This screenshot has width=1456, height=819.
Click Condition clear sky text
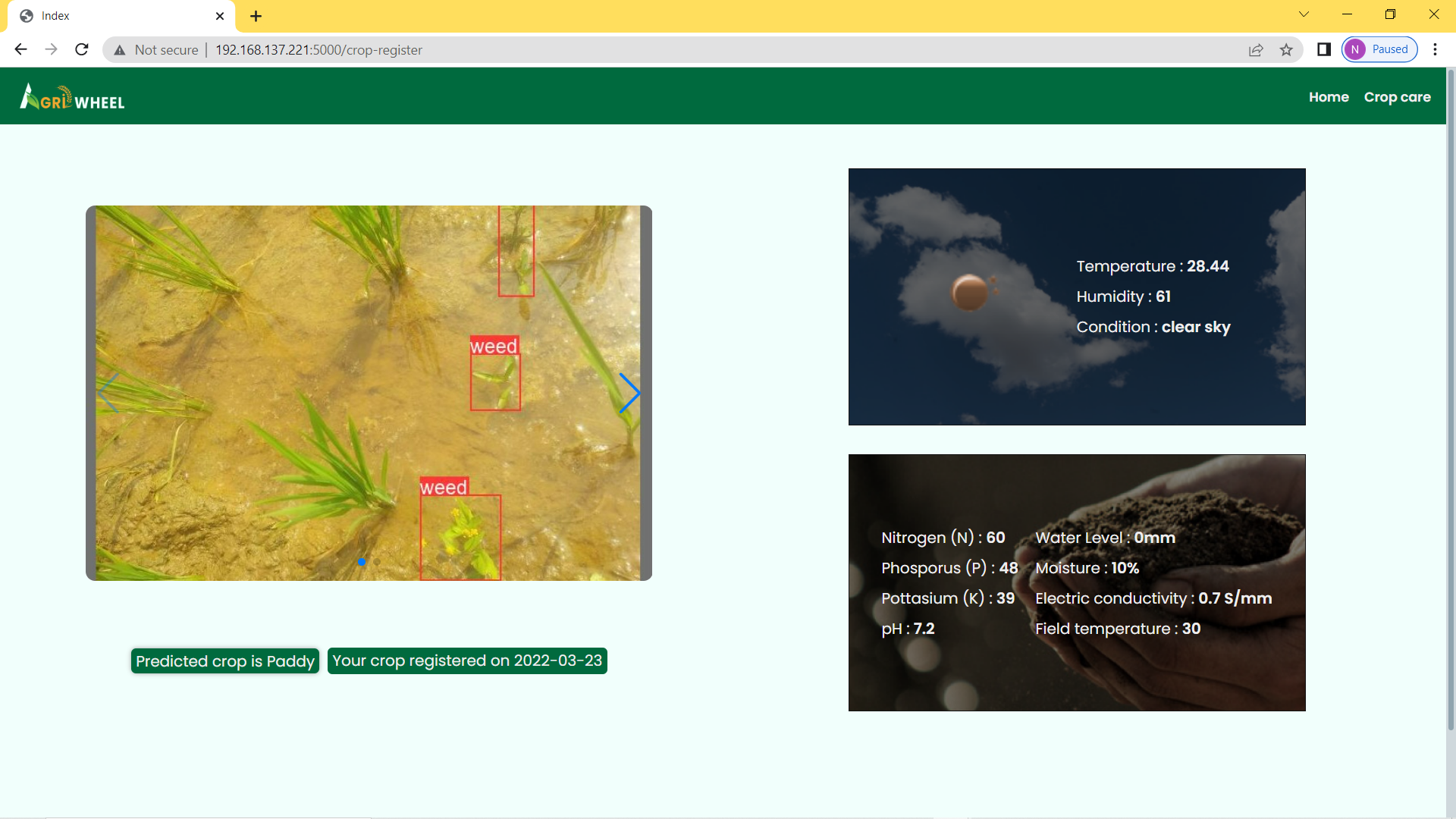(x=1153, y=327)
